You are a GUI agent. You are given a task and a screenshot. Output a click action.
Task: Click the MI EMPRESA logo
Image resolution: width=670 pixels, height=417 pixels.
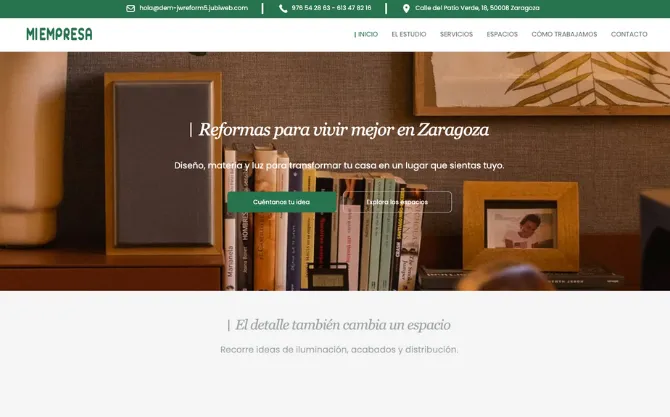coord(59,34)
